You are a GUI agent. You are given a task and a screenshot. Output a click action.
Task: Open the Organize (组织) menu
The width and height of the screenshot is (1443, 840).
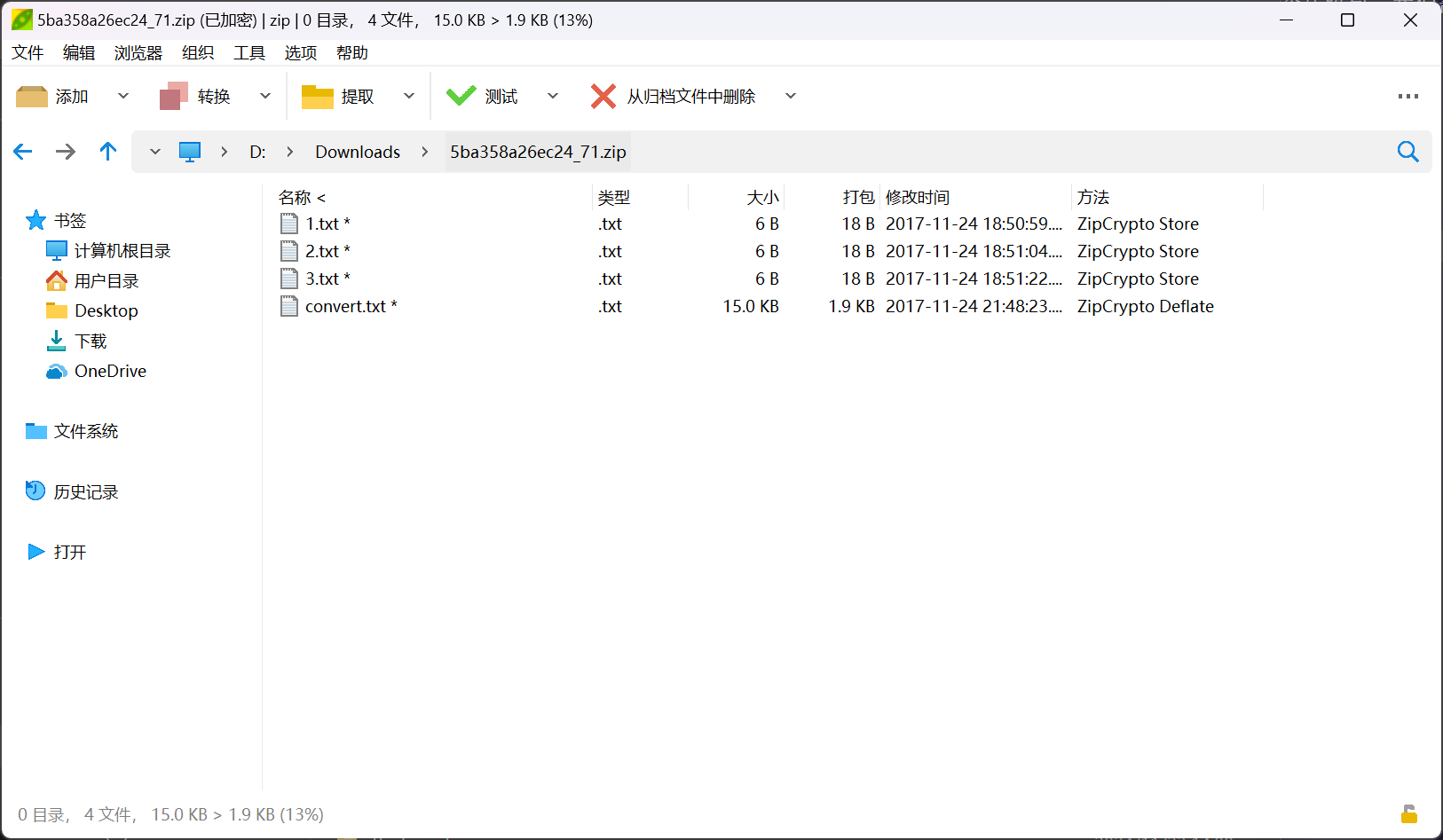pos(198,52)
